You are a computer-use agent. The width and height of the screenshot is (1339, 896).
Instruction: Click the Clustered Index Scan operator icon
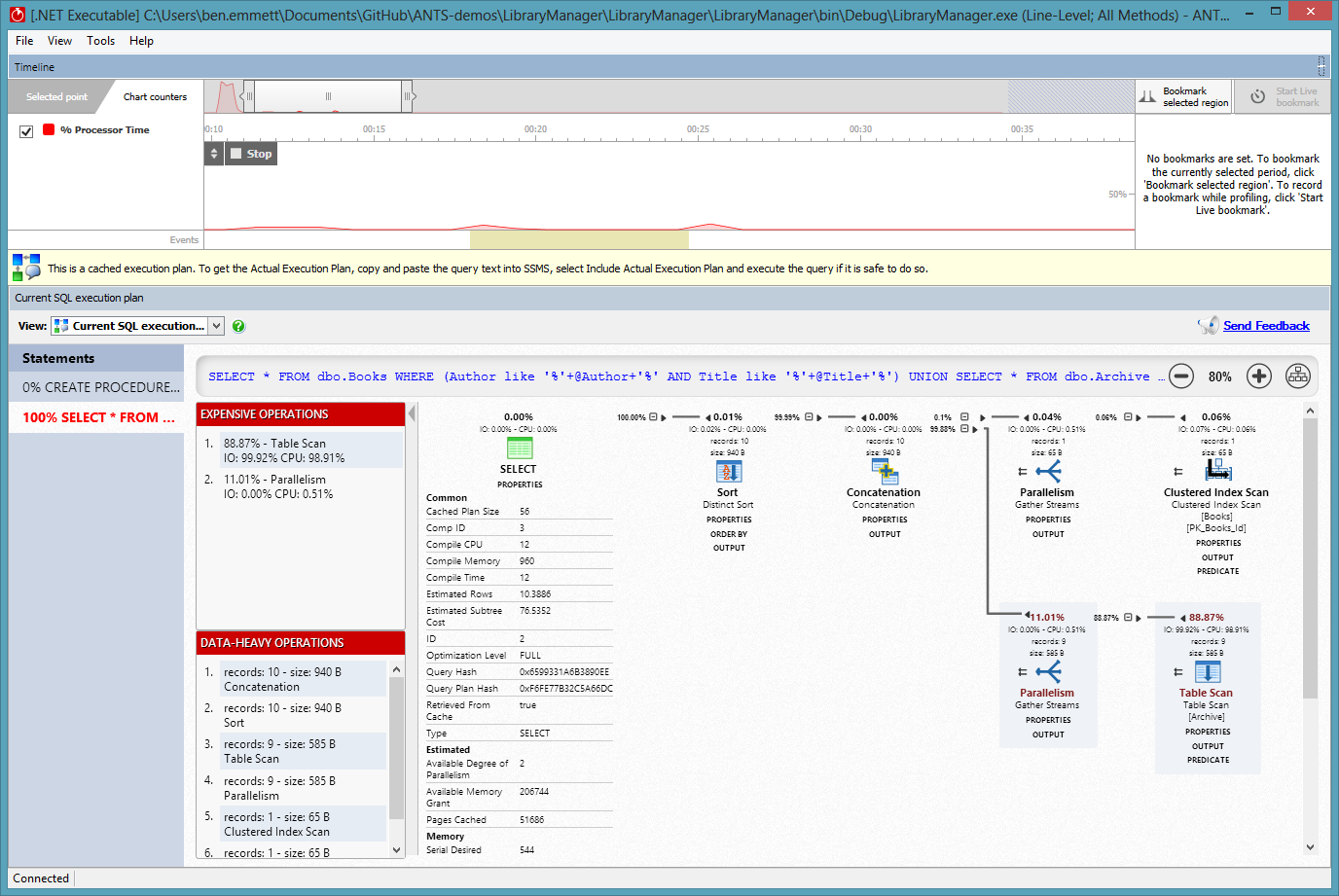pyautogui.click(x=1218, y=471)
